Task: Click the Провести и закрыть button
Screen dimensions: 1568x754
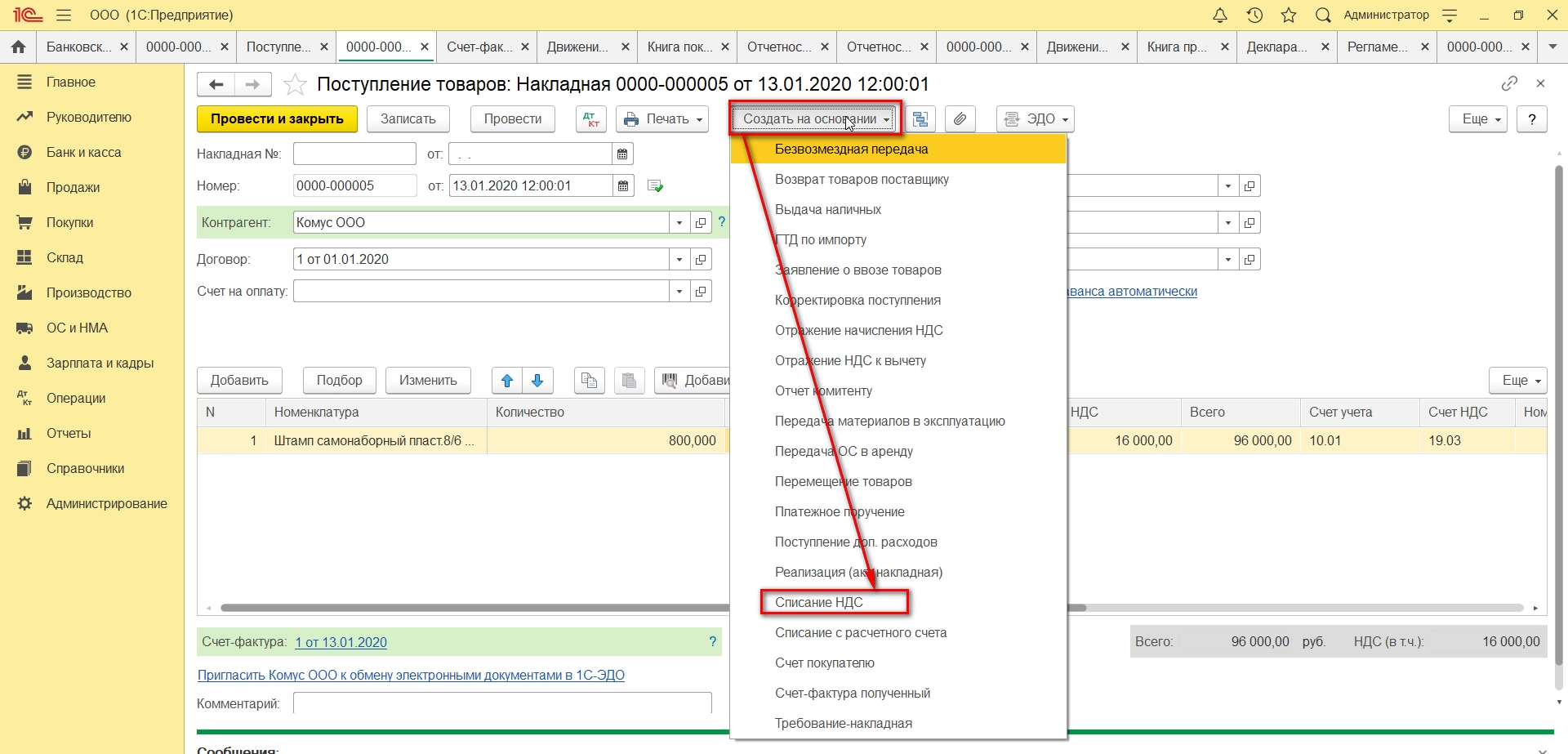Action: pyautogui.click(x=277, y=119)
